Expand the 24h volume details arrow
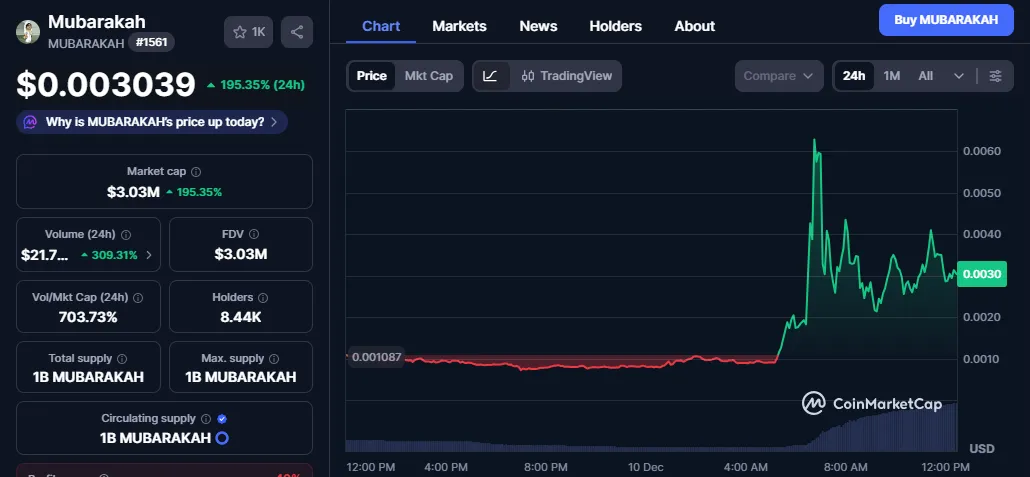The height and width of the screenshot is (477, 1030). point(150,255)
